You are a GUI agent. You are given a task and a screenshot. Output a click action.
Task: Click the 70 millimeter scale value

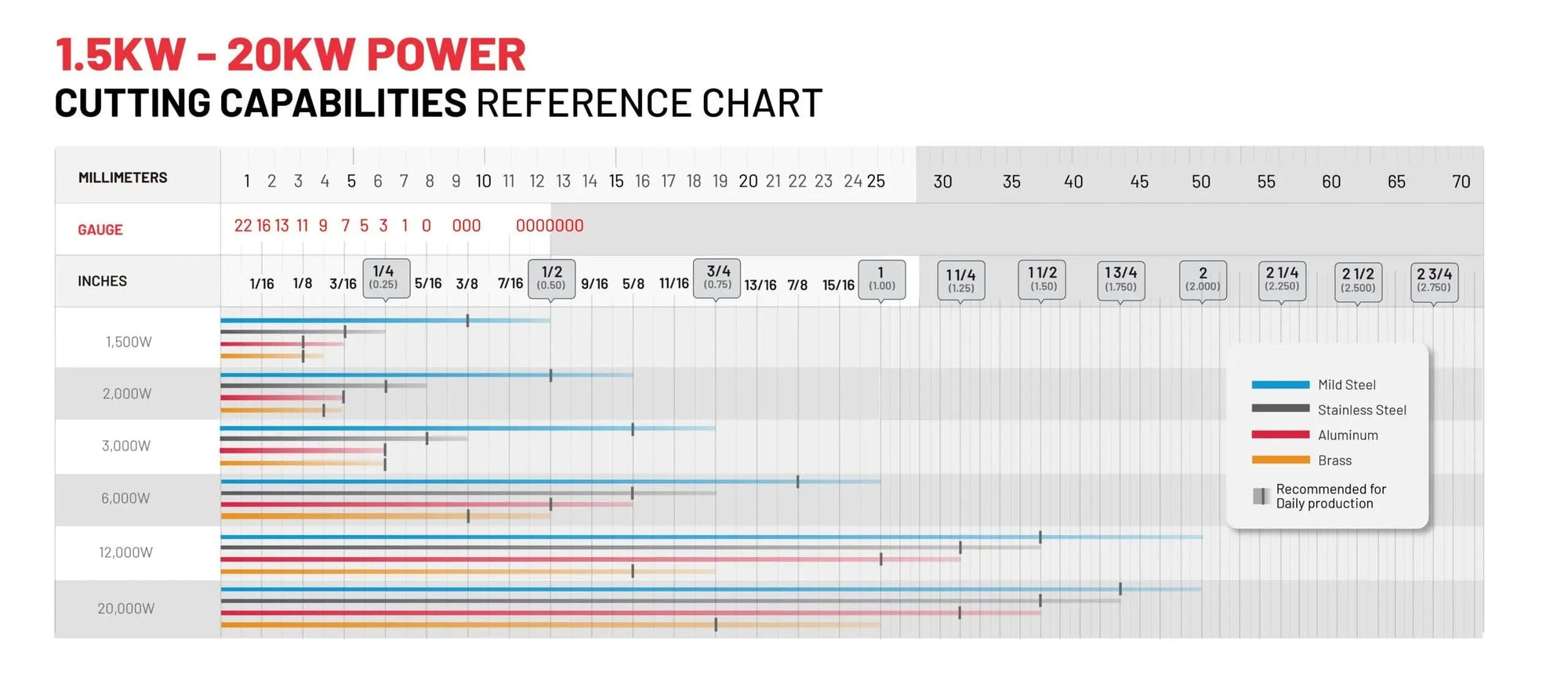click(1461, 182)
